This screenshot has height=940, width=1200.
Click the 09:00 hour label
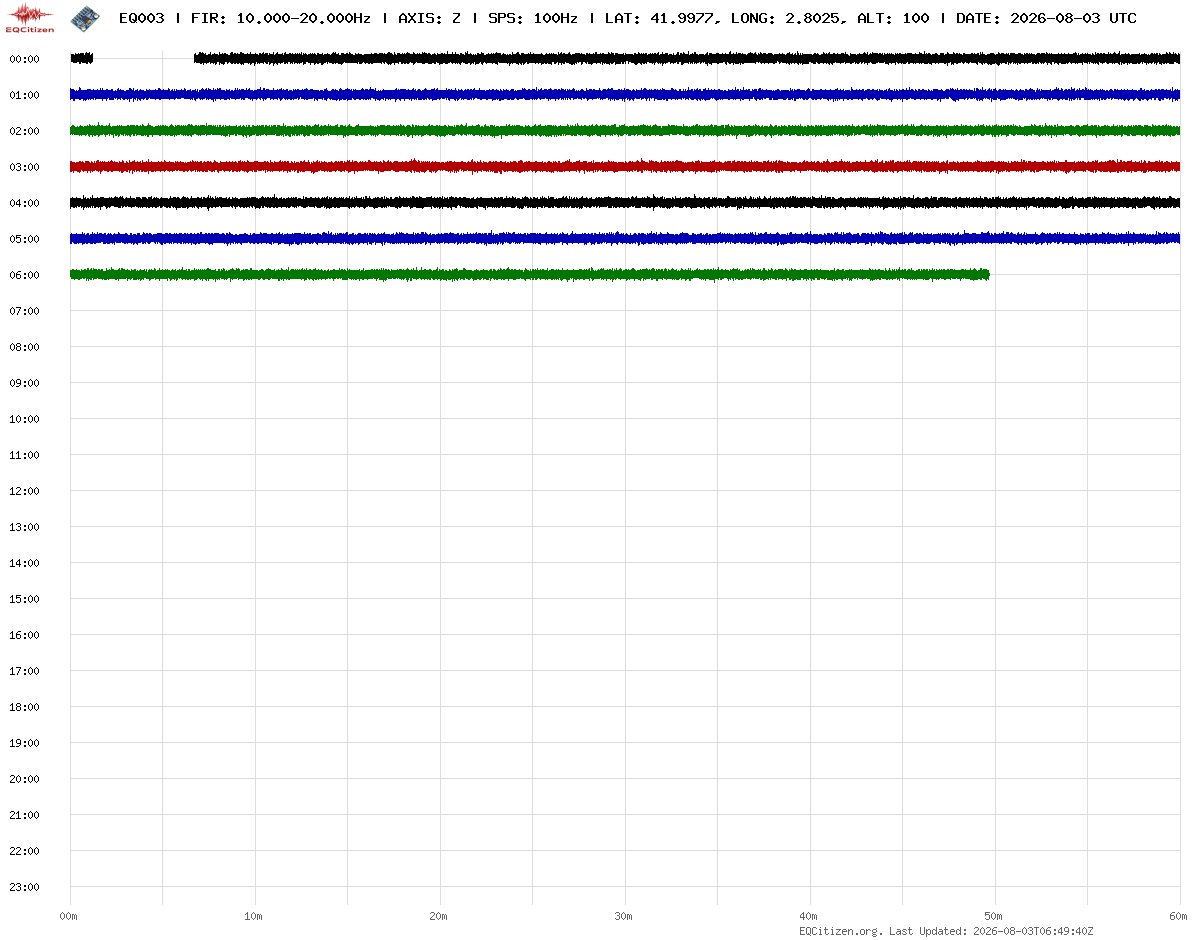[x=24, y=383]
